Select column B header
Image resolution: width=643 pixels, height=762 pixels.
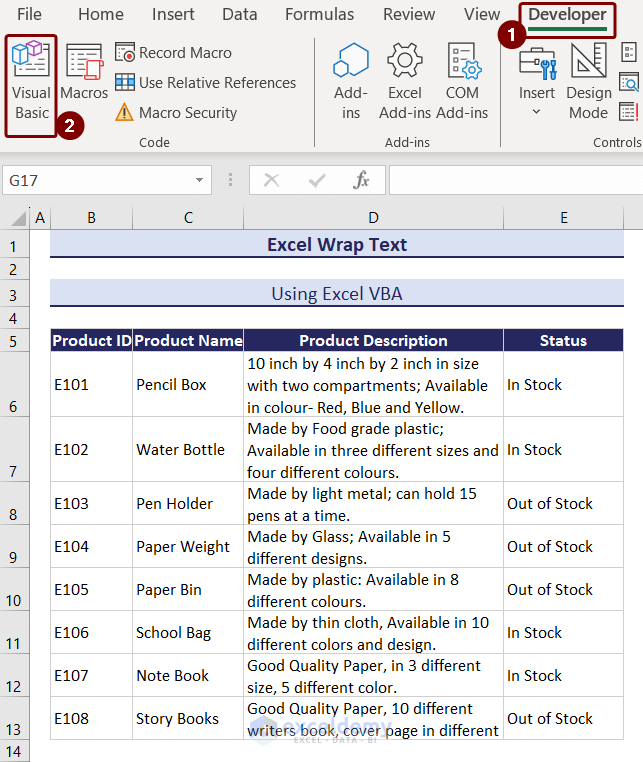(91, 218)
